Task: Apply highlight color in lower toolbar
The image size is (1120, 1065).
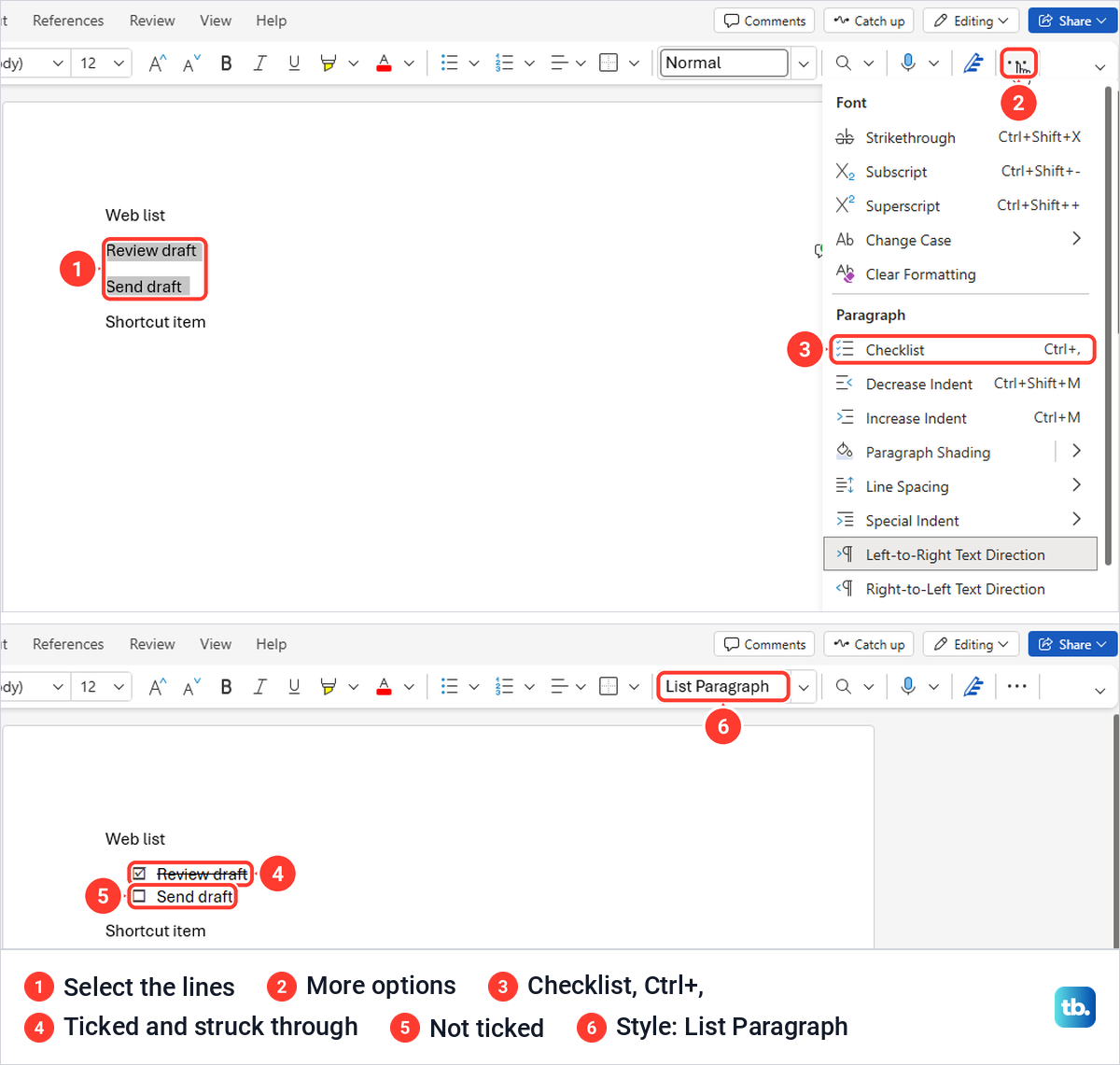Action: [328, 686]
